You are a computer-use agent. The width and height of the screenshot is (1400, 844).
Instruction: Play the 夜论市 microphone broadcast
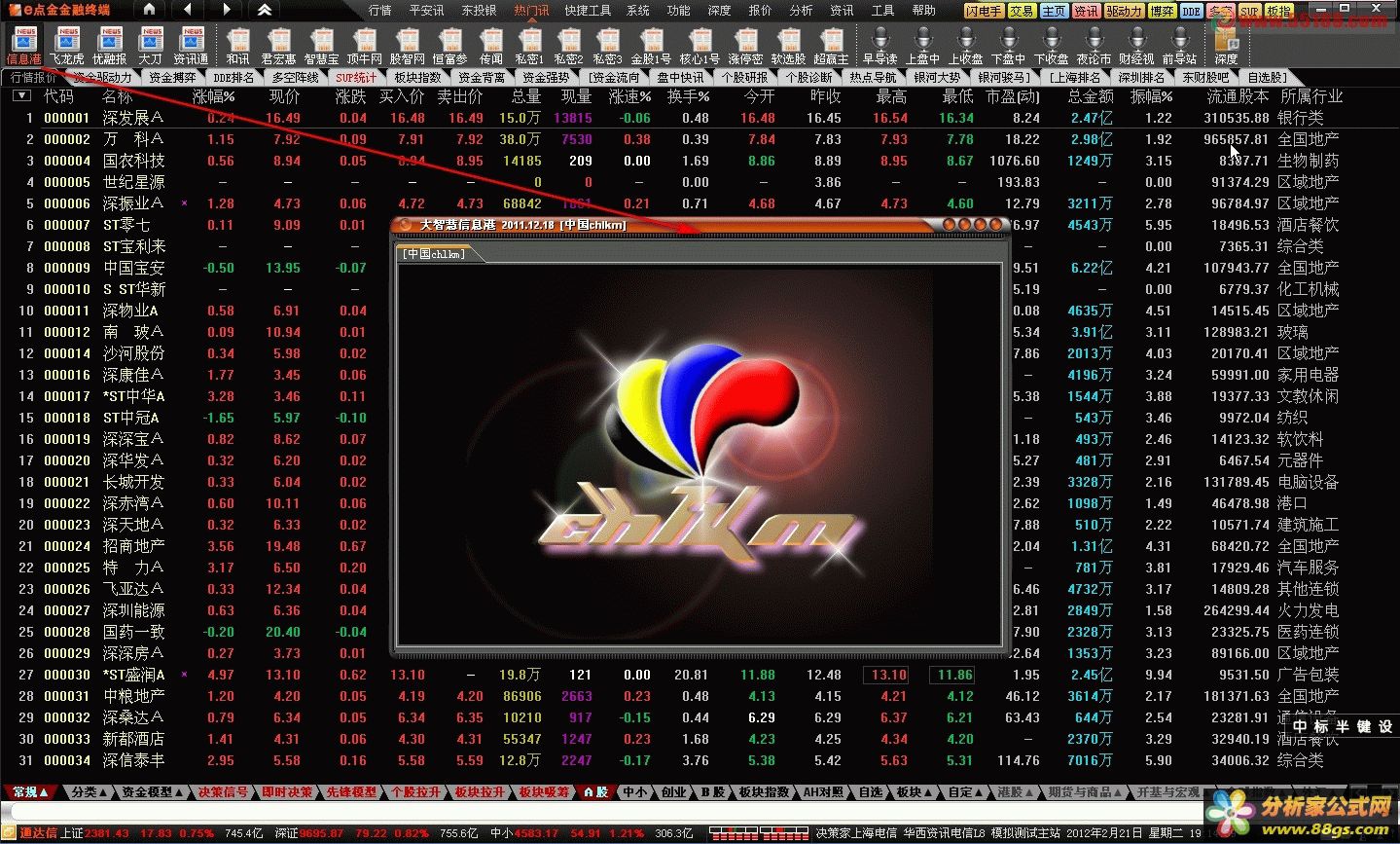1094,45
